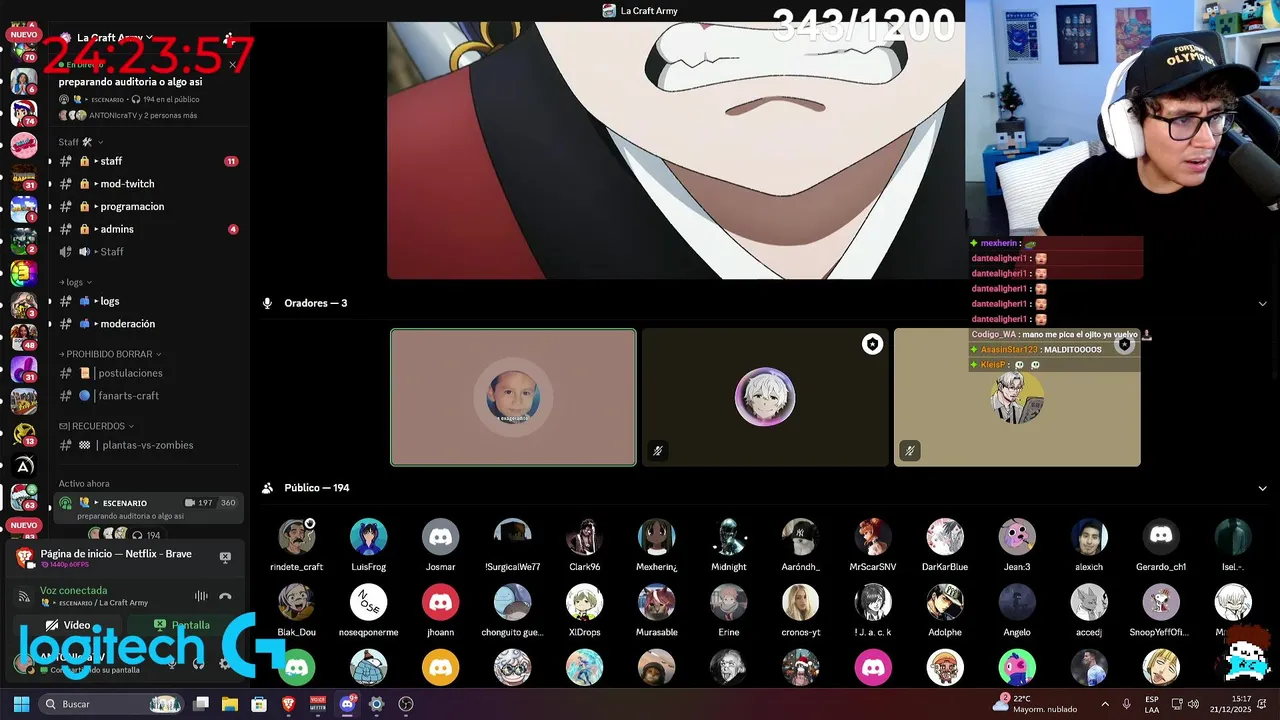1280x720 pixels.
Task: Mute microphone in user panel
Action: tap(172, 663)
